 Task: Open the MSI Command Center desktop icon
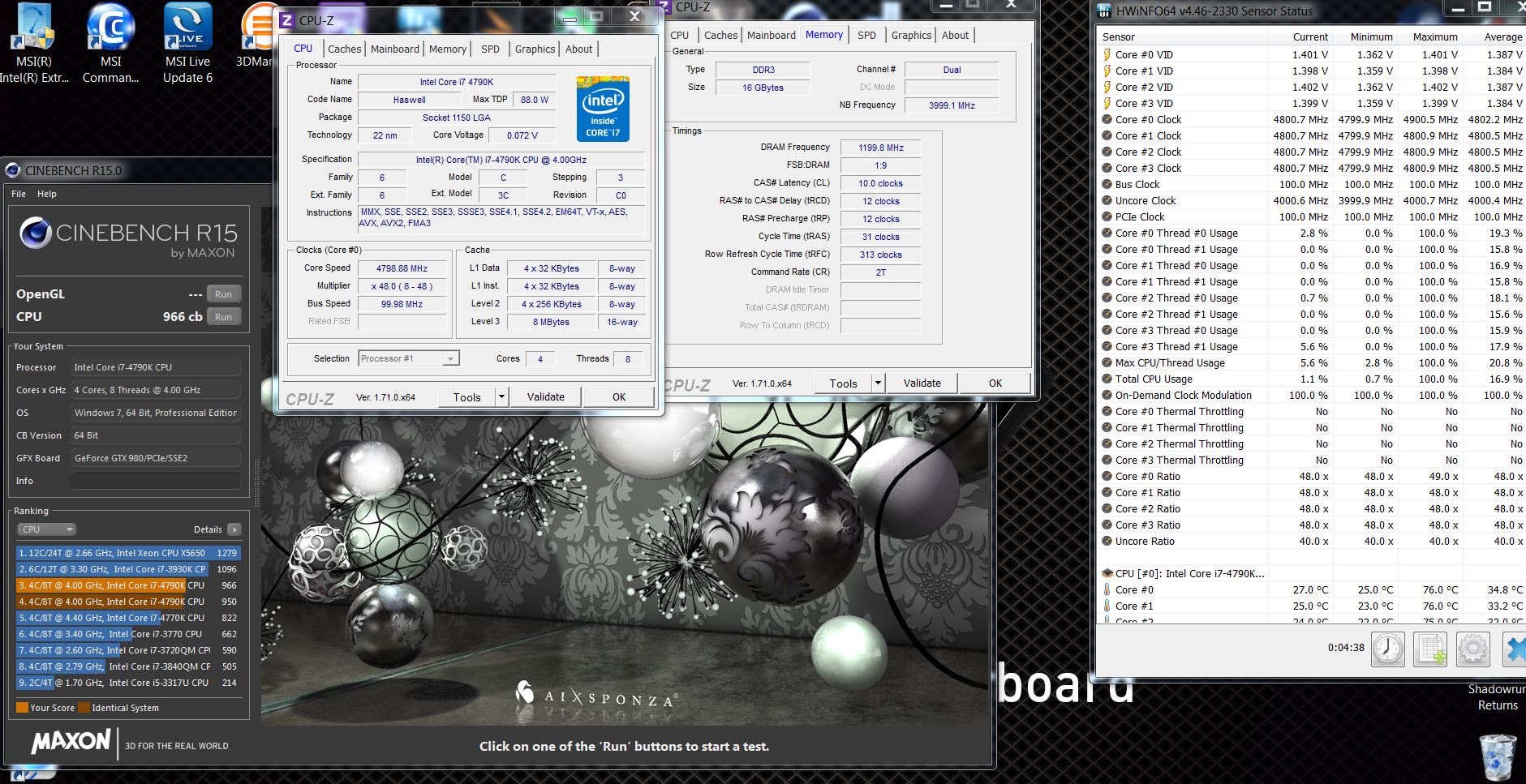click(111, 44)
